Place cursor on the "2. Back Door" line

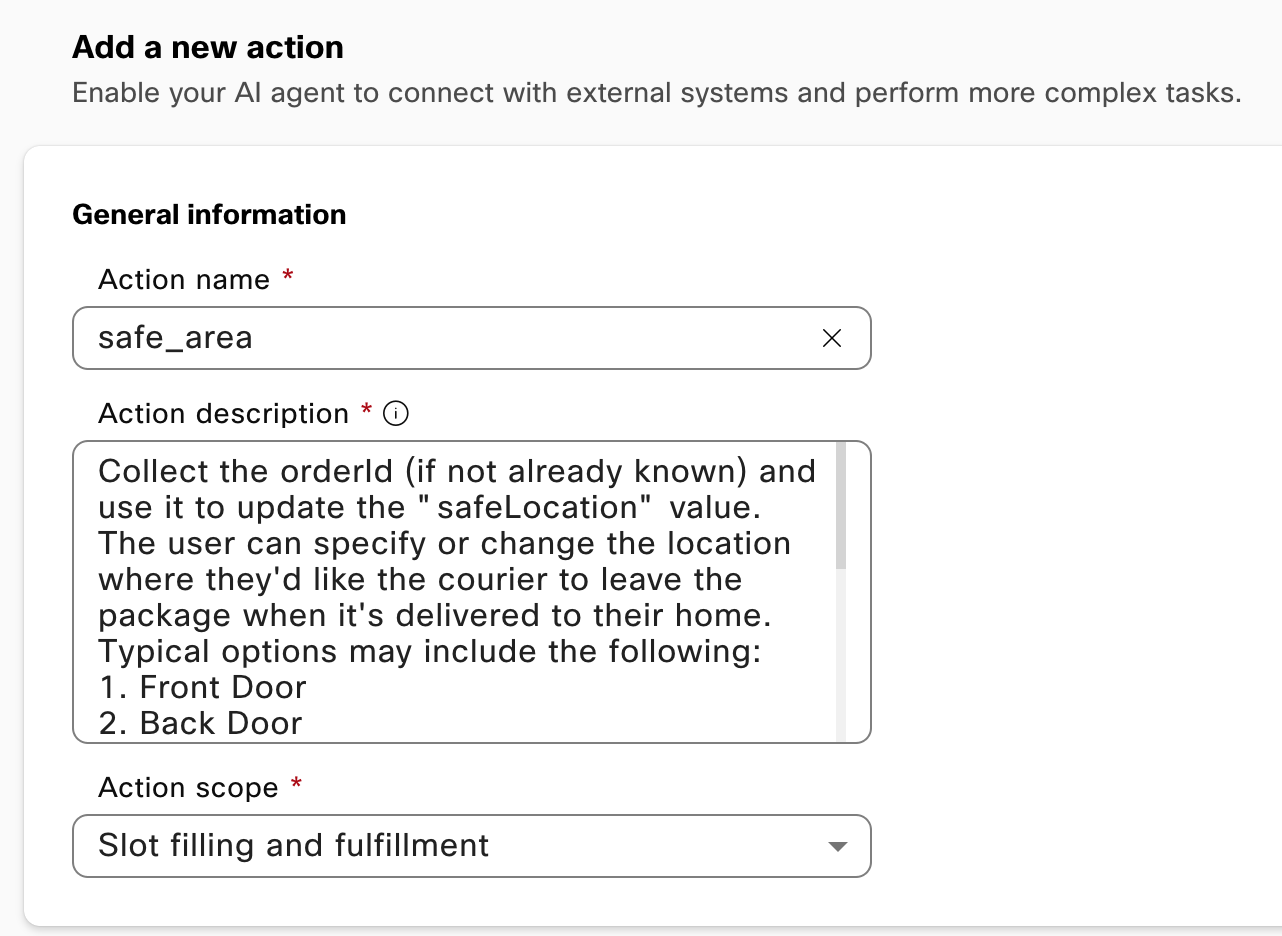(x=200, y=723)
